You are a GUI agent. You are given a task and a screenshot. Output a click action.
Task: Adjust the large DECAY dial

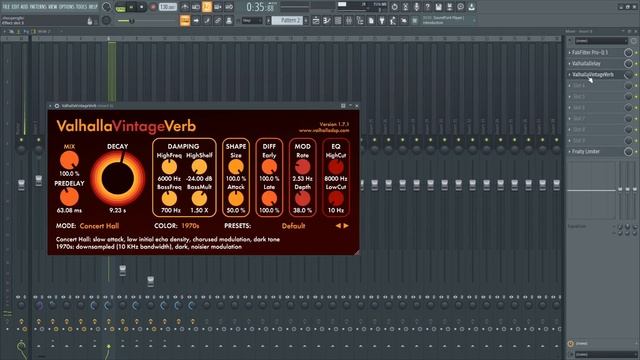point(118,178)
